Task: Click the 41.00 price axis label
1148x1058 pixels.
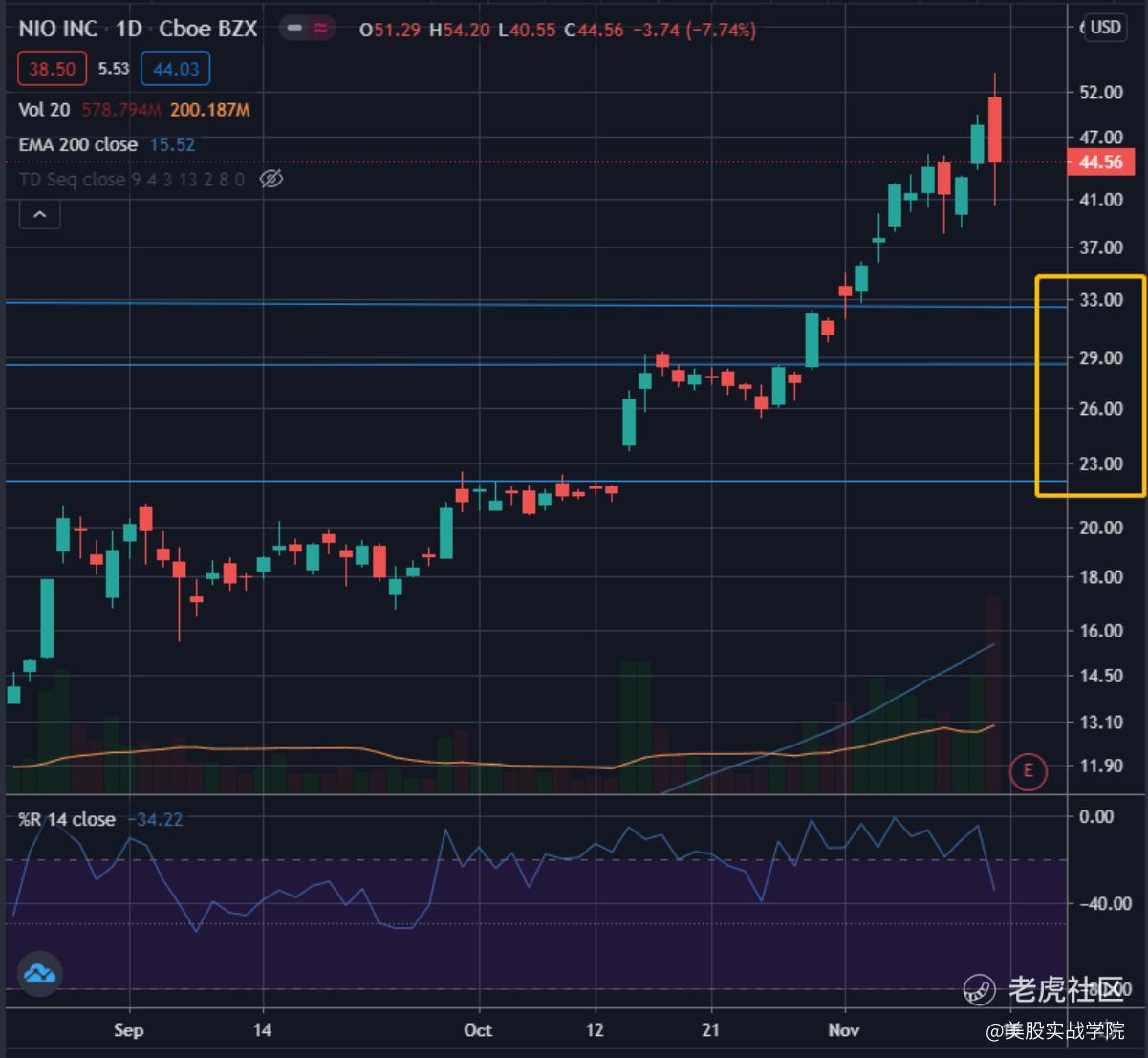Action: click(x=1100, y=200)
